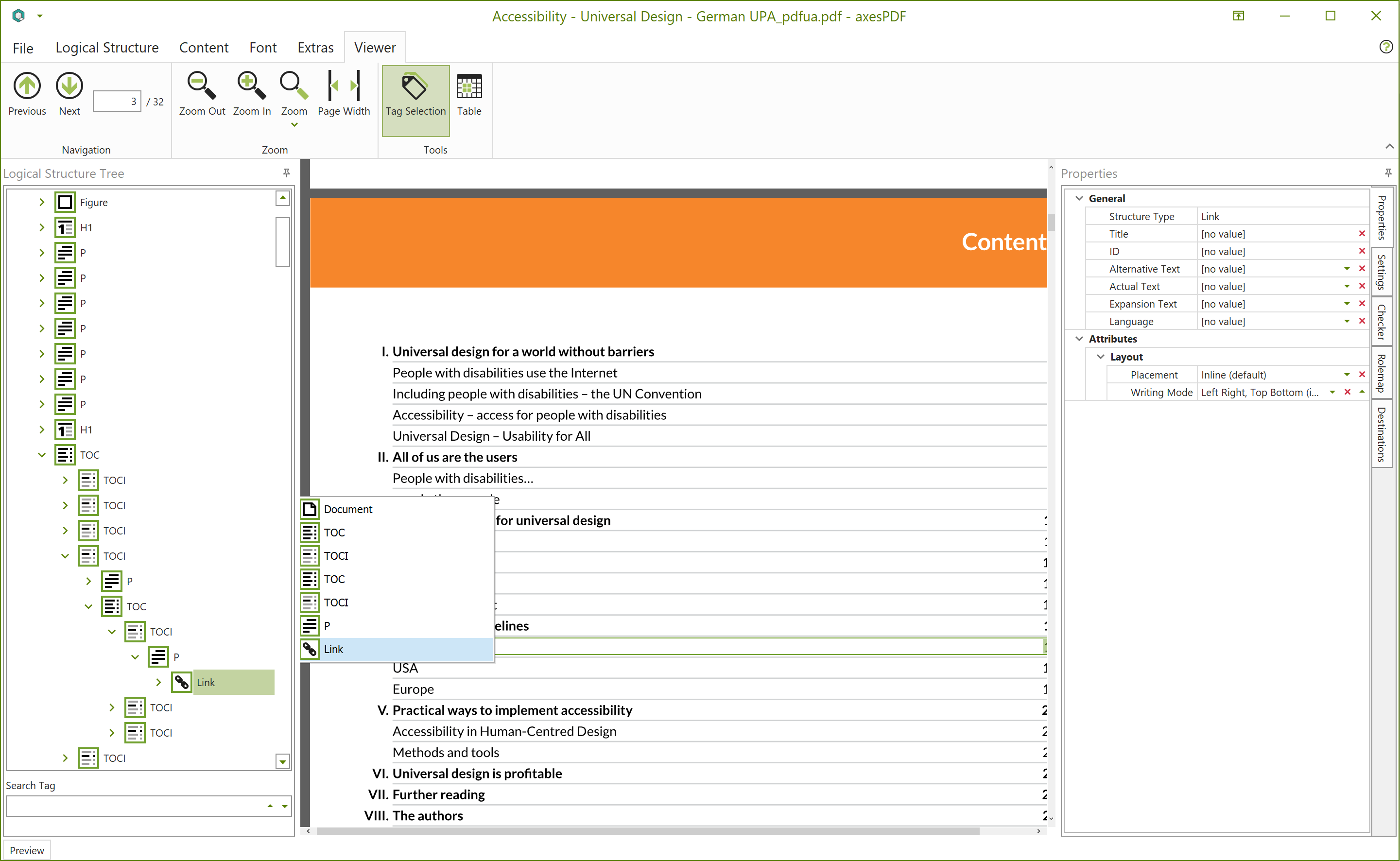
Task: Click the page number input field
Action: (x=117, y=102)
